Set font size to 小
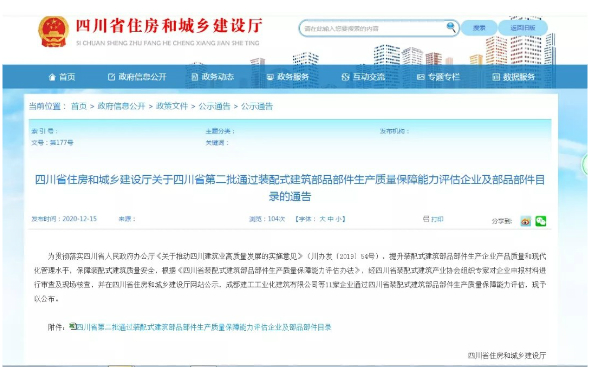The width and height of the screenshot is (590, 380). [x=338, y=219]
